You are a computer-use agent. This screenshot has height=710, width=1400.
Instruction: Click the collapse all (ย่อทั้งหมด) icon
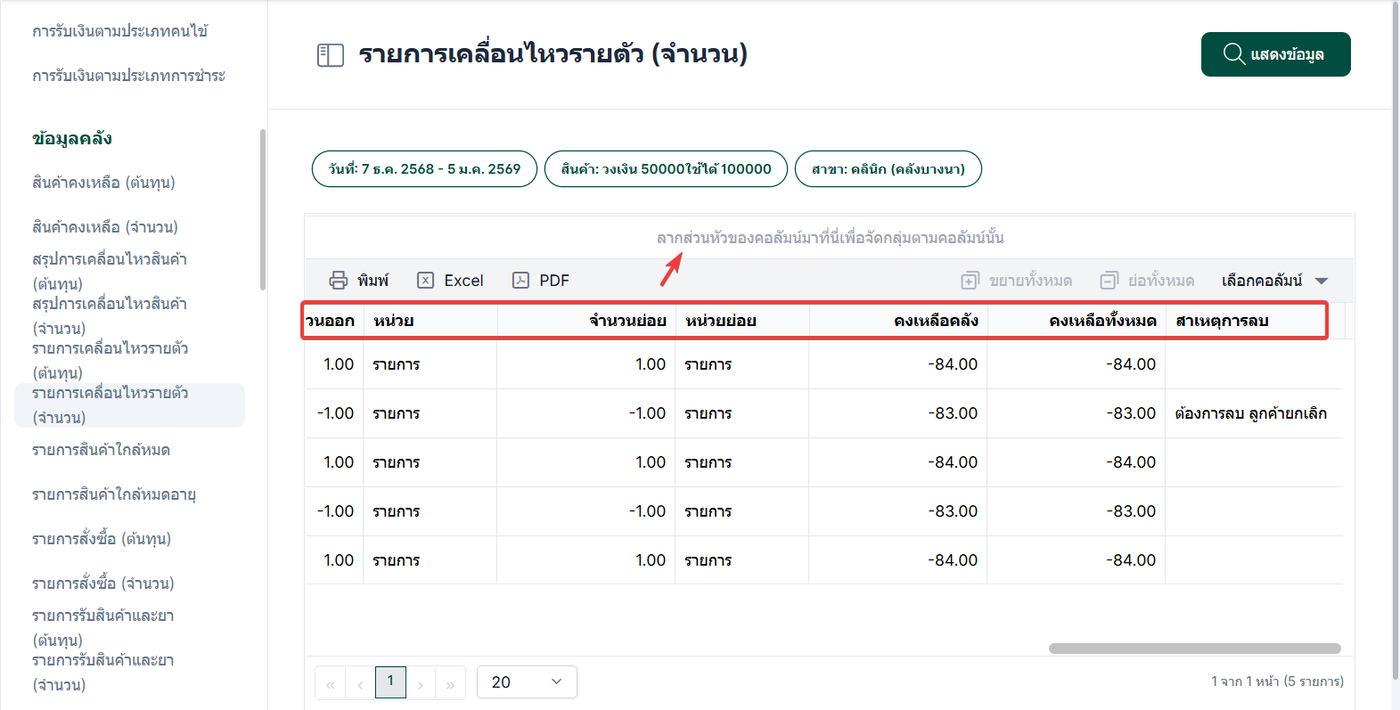click(1108, 281)
